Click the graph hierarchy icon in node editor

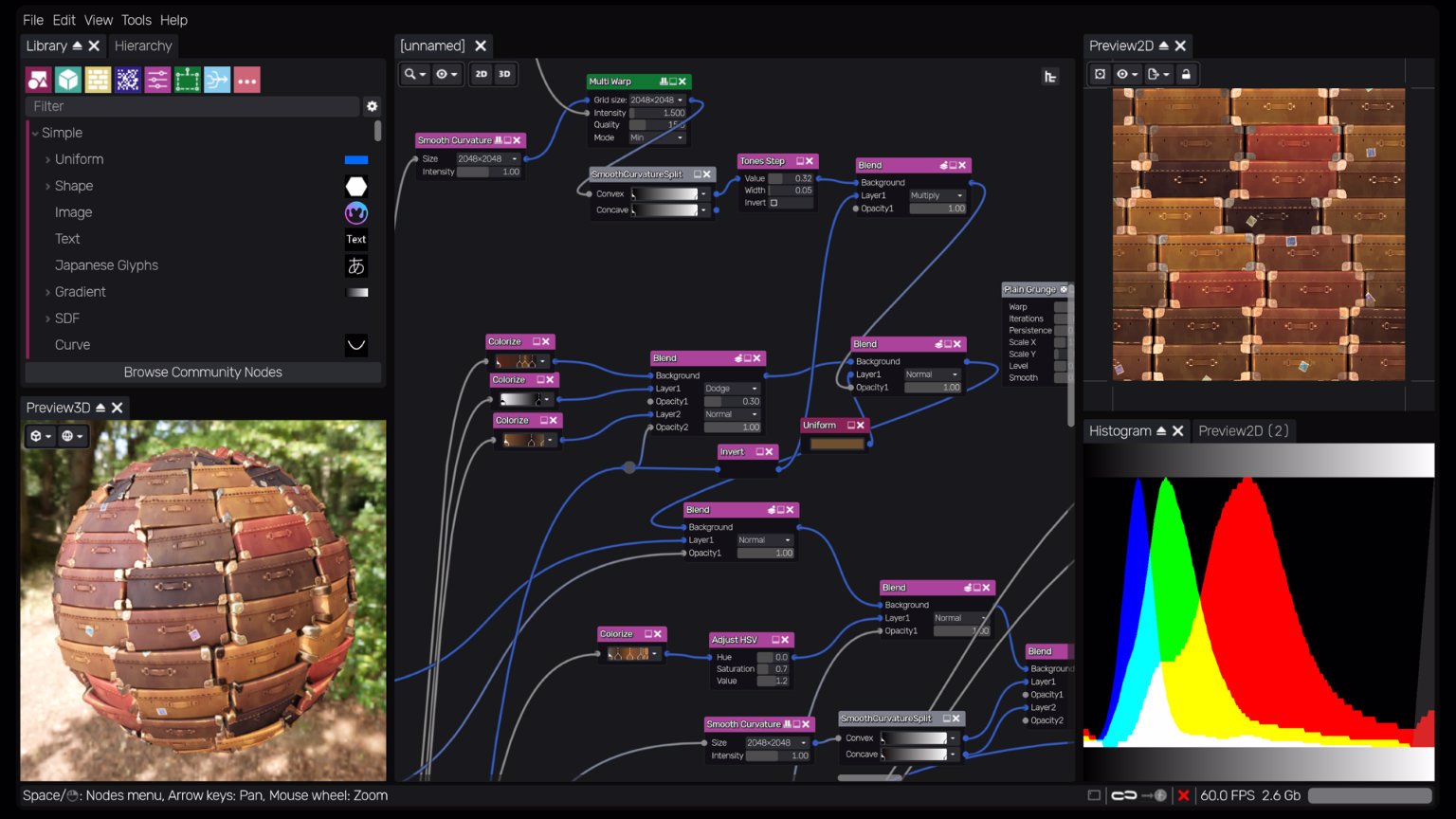(1050, 77)
